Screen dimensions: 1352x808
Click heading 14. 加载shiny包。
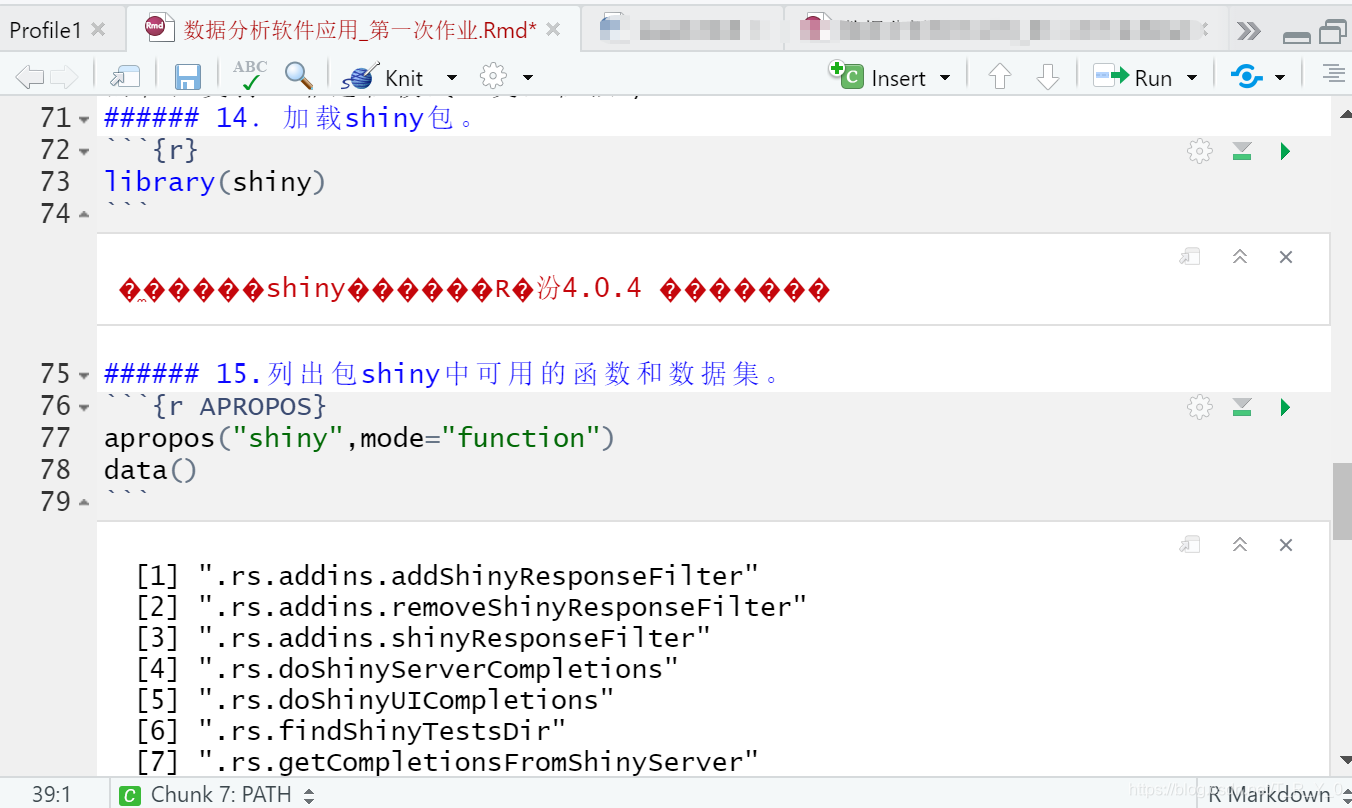[292, 118]
